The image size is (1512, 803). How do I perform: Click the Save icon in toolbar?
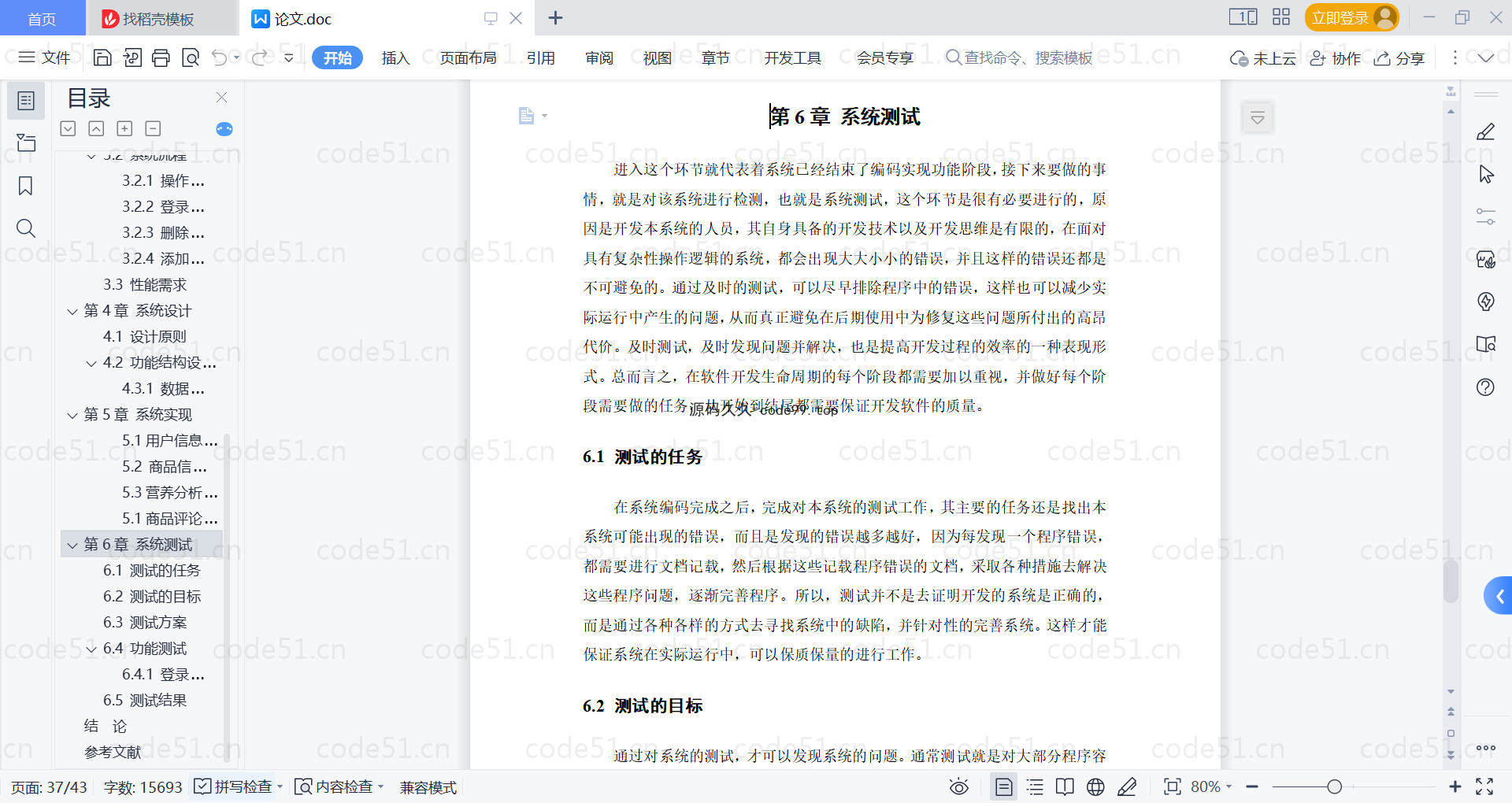(102, 57)
